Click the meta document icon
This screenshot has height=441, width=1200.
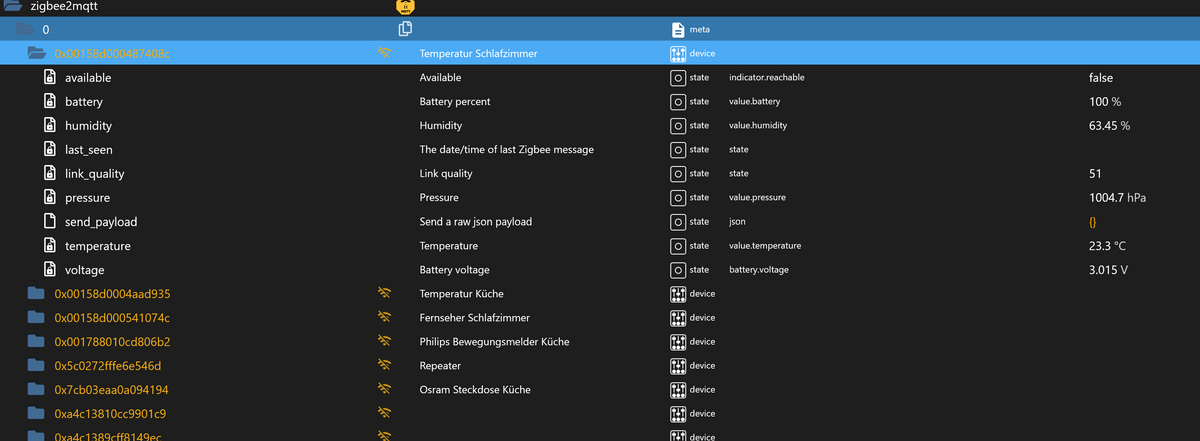(x=678, y=29)
